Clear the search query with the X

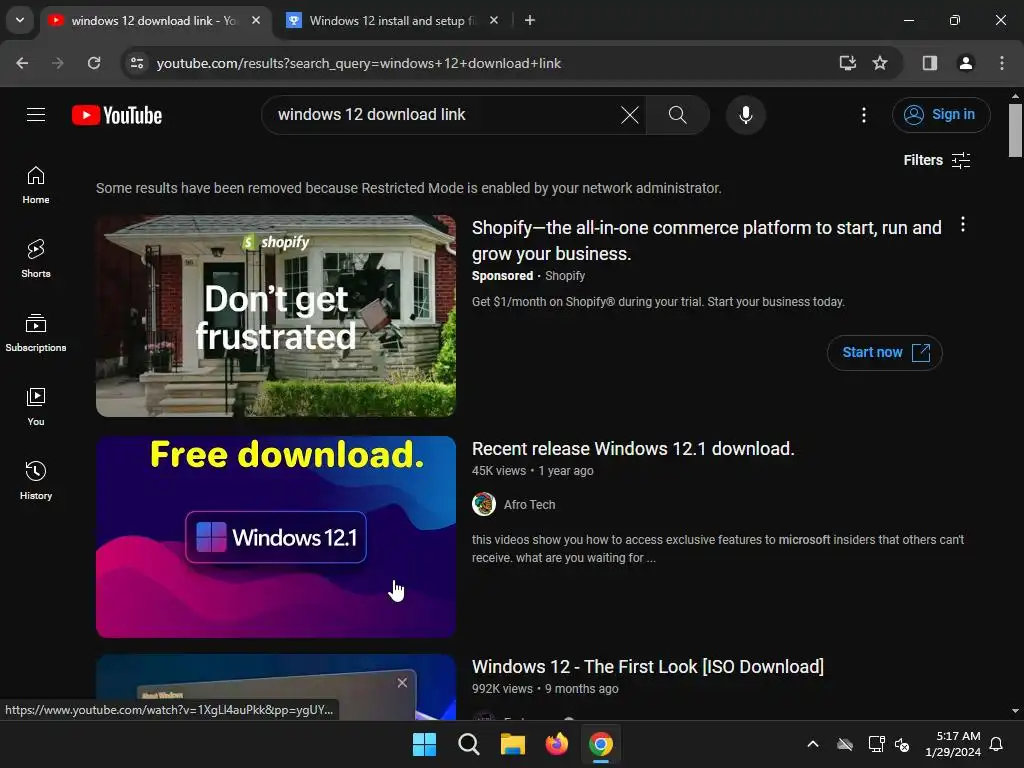630,115
